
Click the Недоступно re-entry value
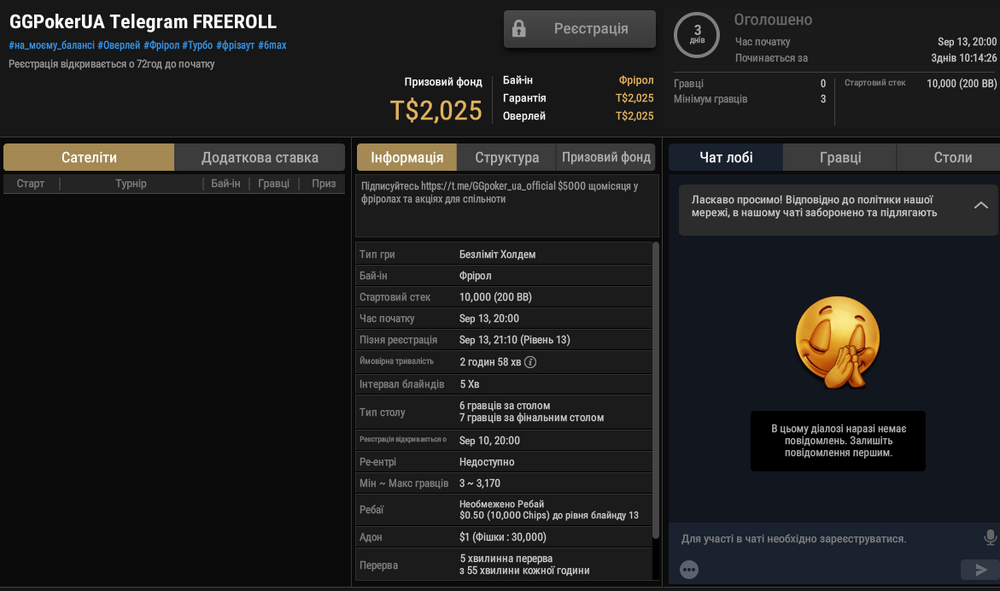487,462
